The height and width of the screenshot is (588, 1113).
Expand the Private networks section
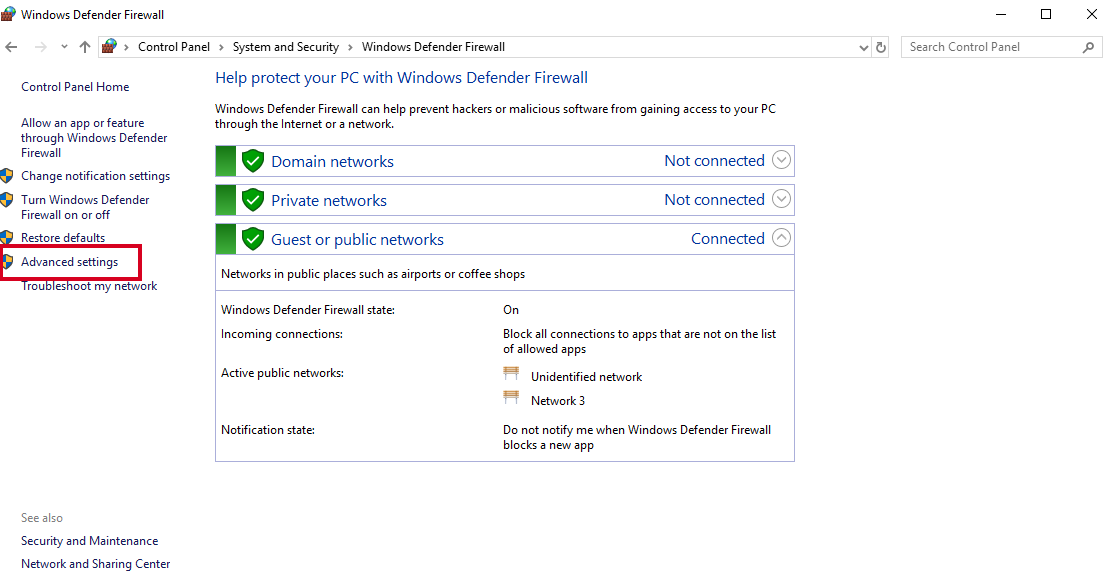781,199
